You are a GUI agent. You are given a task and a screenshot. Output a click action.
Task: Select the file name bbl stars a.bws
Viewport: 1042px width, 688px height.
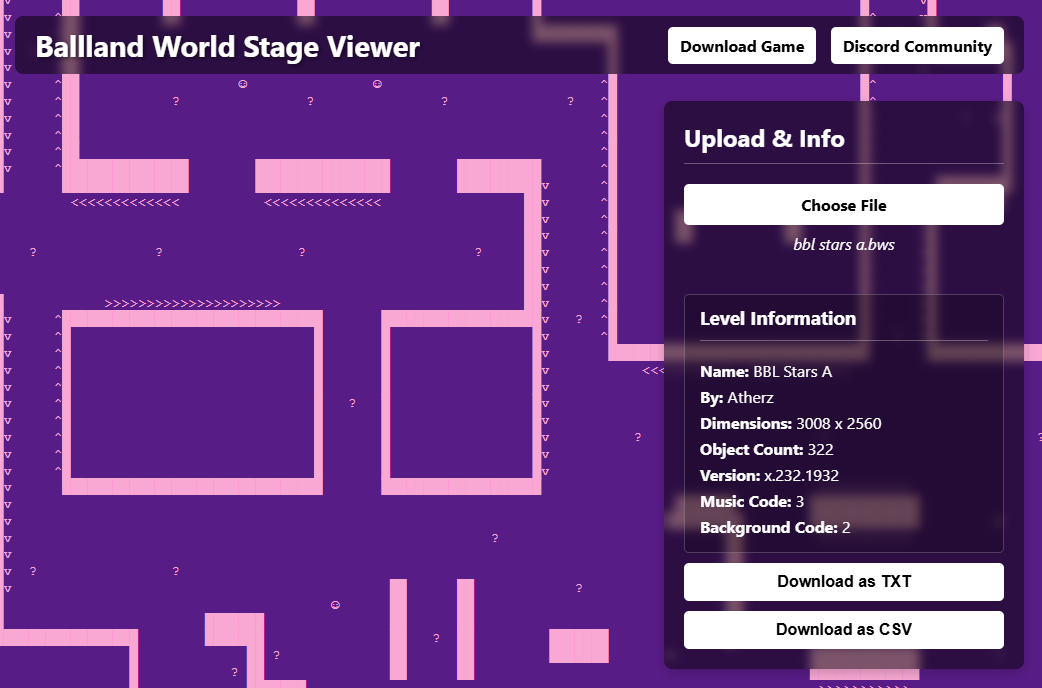point(843,245)
